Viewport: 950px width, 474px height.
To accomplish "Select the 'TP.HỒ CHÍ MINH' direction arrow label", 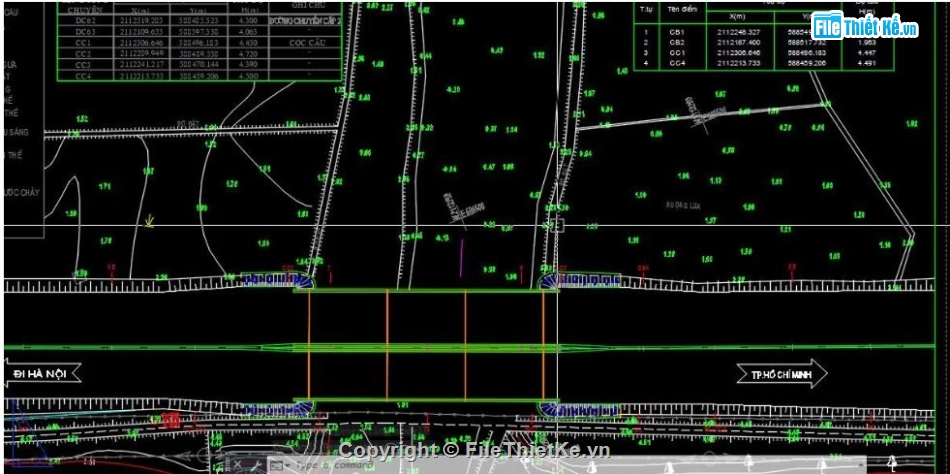I will [782, 374].
